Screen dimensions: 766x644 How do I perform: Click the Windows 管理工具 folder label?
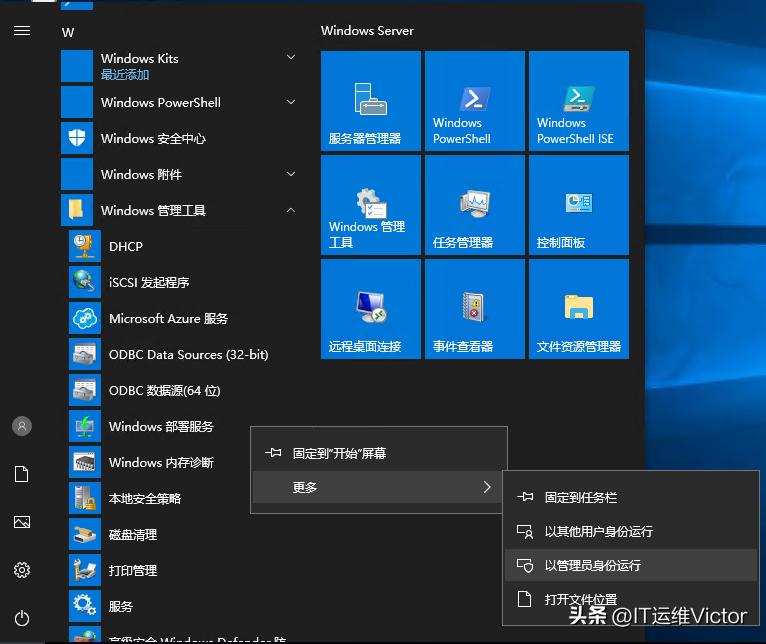pyautogui.click(x=153, y=211)
